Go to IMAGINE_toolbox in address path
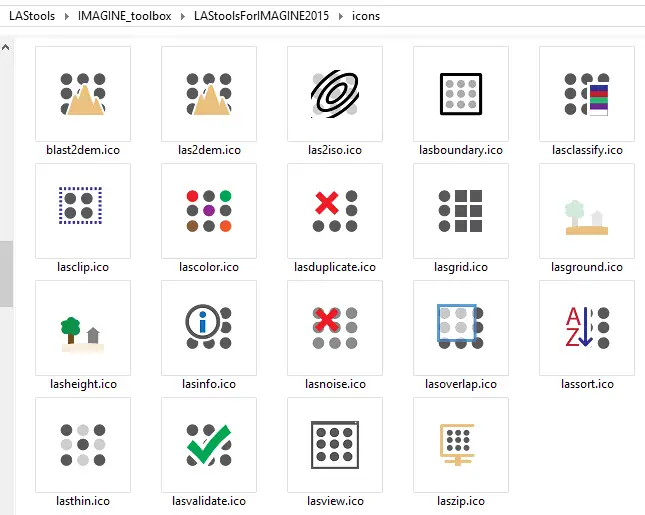The height and width of the screenshot is (515, 645). tap(125, 16)
